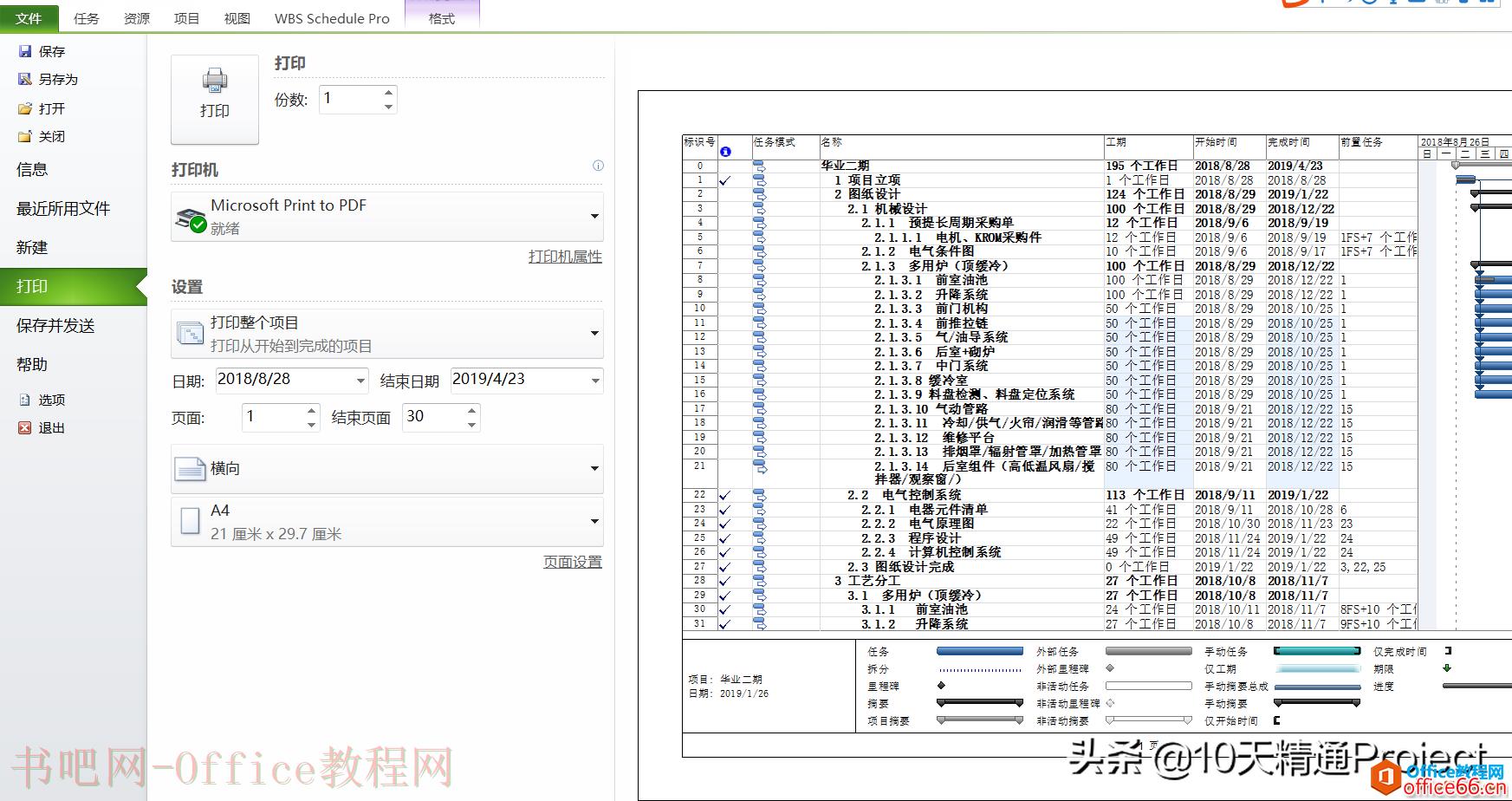Click the Gantt bar for row 1

coord(1465,180)
